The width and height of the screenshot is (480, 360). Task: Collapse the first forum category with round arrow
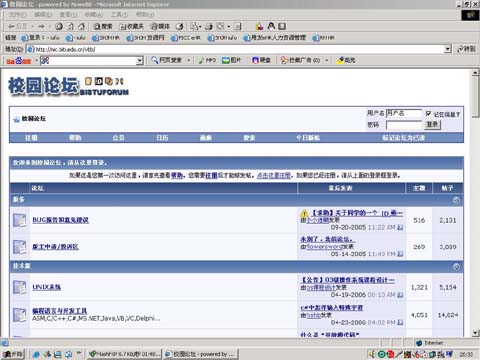pos(456,200)
